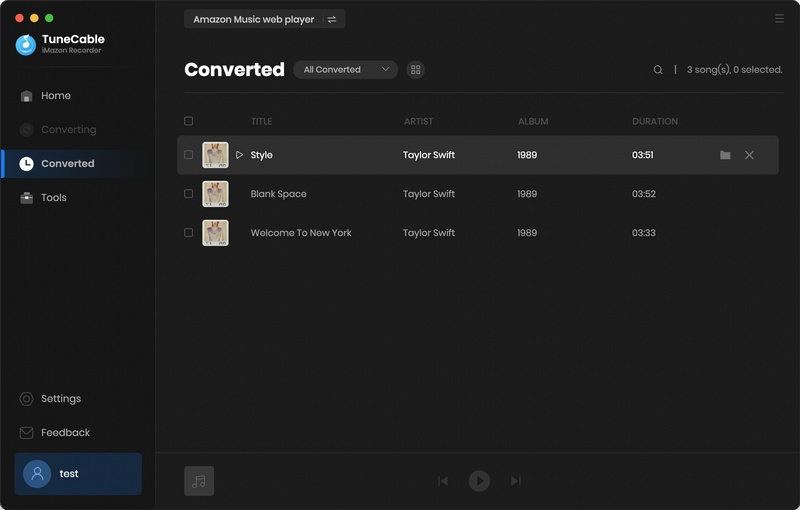Click the yellow macOS minimize button
The image size is (800, 510).
tap(34, 18)
